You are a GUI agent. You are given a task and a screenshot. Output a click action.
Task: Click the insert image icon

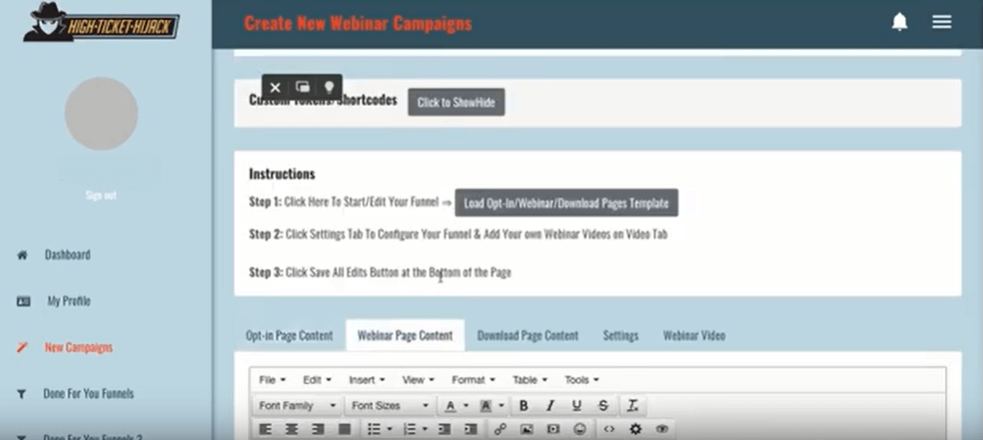[x=527, y=429]
